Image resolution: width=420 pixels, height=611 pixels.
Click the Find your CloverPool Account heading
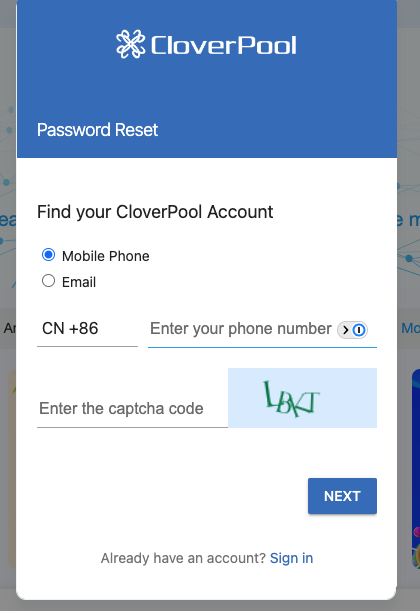155,212
